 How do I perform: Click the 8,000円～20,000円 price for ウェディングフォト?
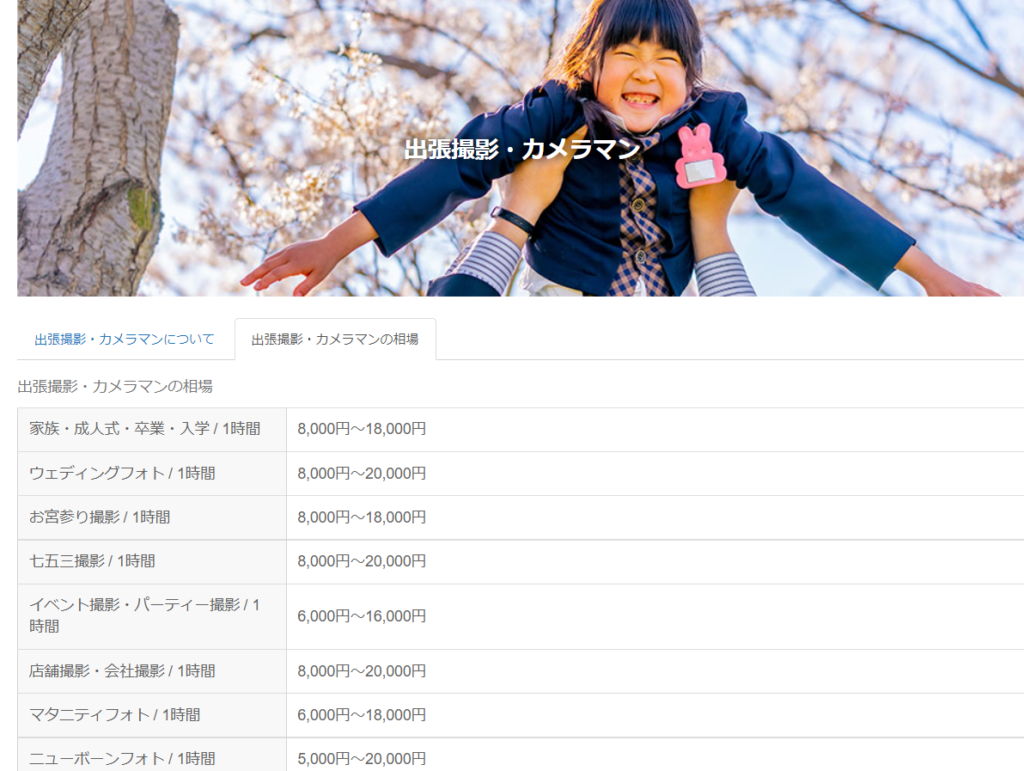[362, 473]
